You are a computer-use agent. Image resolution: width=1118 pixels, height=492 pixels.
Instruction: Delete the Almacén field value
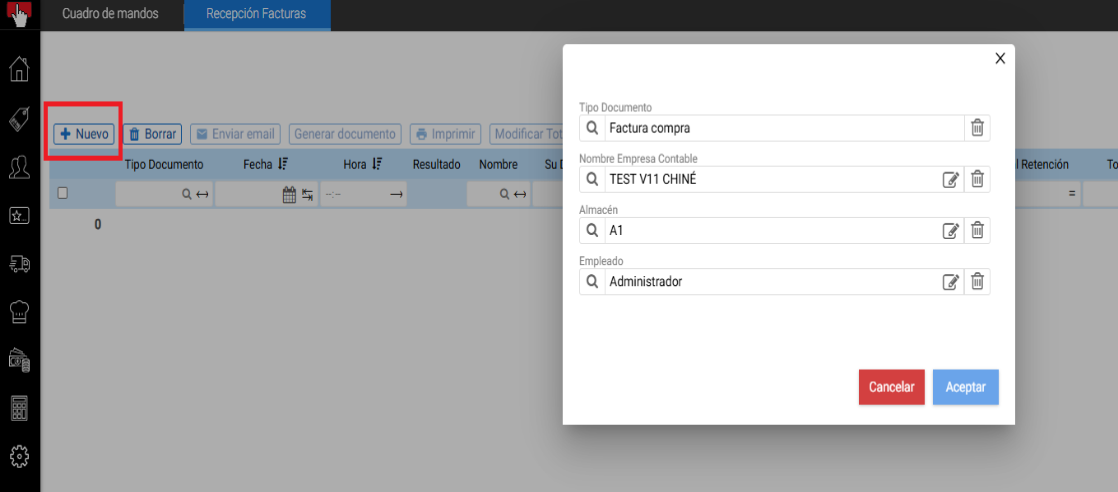[x=978, y=230]
